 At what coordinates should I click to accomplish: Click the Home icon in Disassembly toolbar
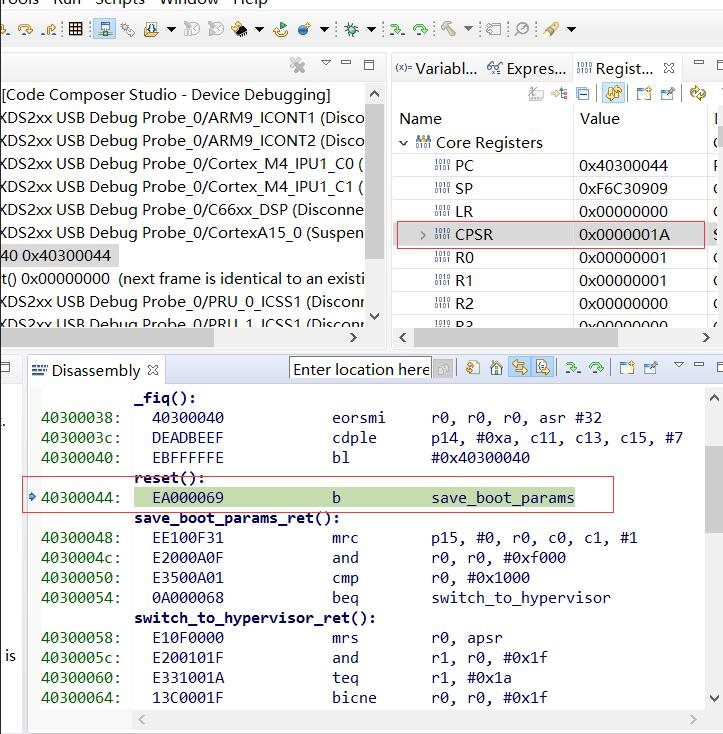pos(497,368)
